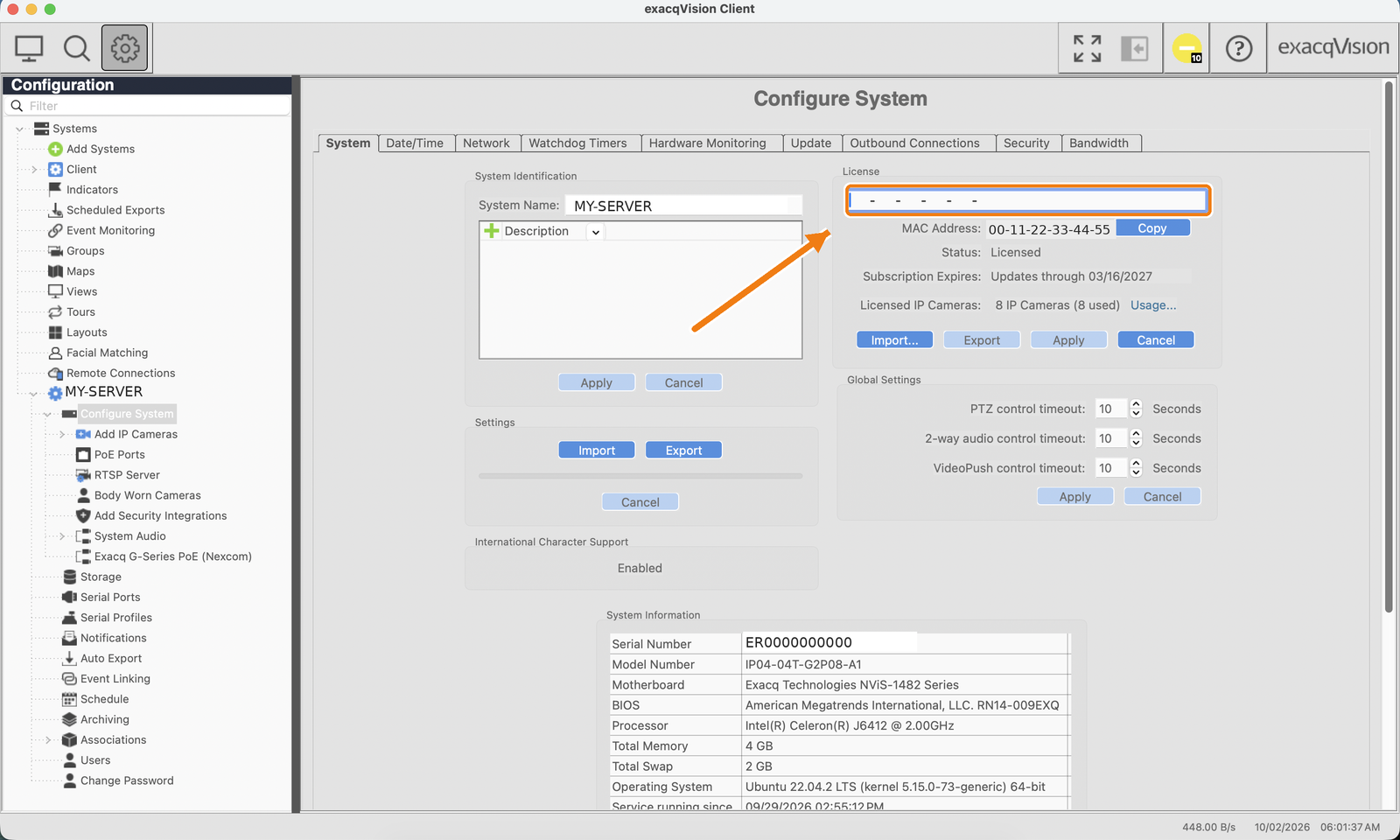Screen dimensions: 1400x840
Task: Select the Scheduled Exports item
Action: click(x=115, y=210)
